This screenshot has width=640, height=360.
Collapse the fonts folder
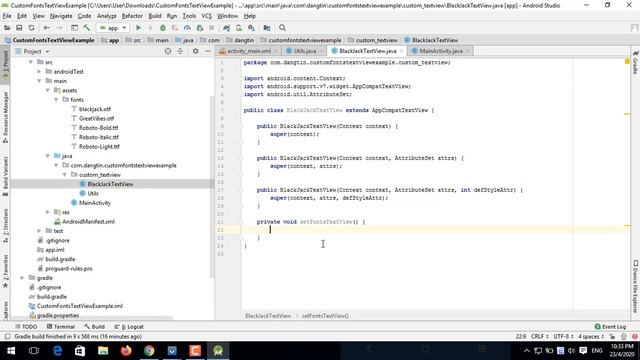56,100
